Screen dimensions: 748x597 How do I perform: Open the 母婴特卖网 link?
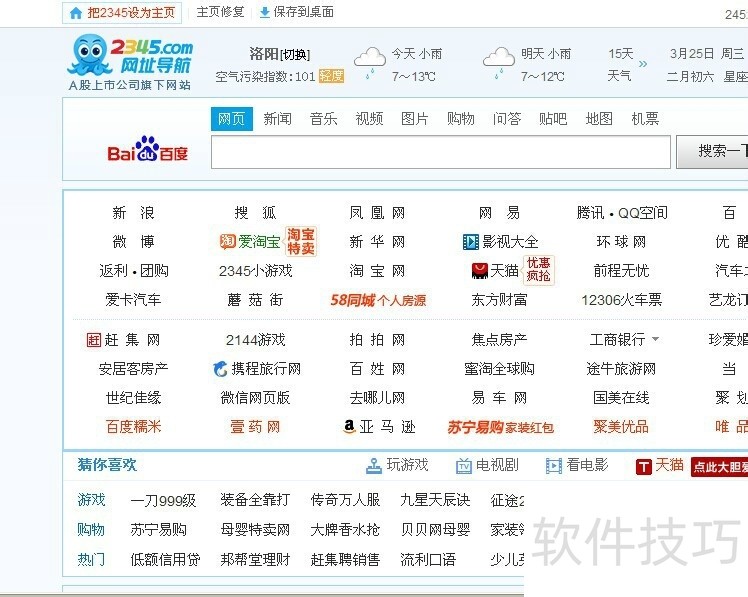coord(255,530)
